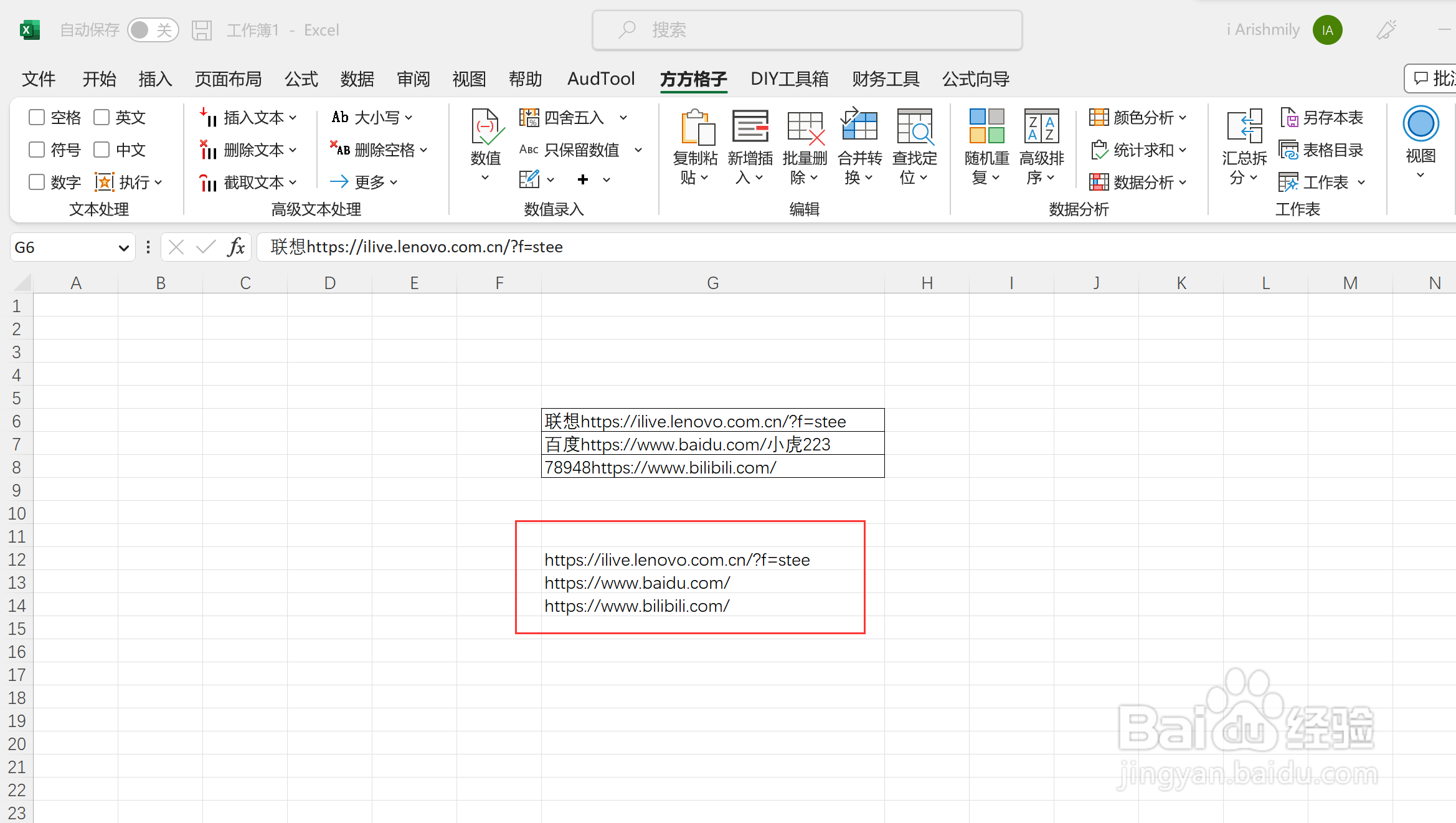Check the 空格 checkbox
The image size is (1456, 823).
(x=37, y=117)
